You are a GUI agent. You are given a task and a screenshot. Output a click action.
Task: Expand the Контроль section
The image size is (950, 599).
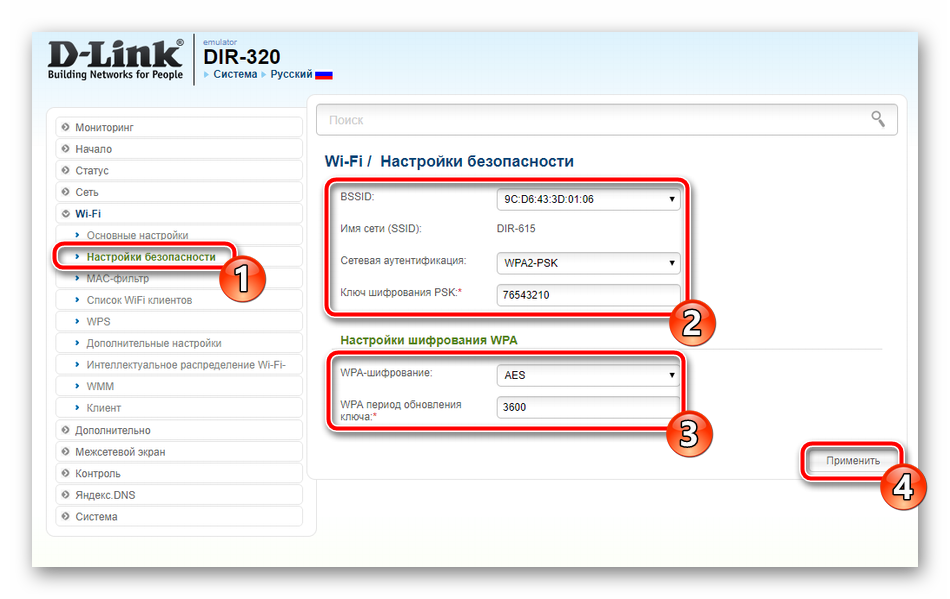pos(179,474)
